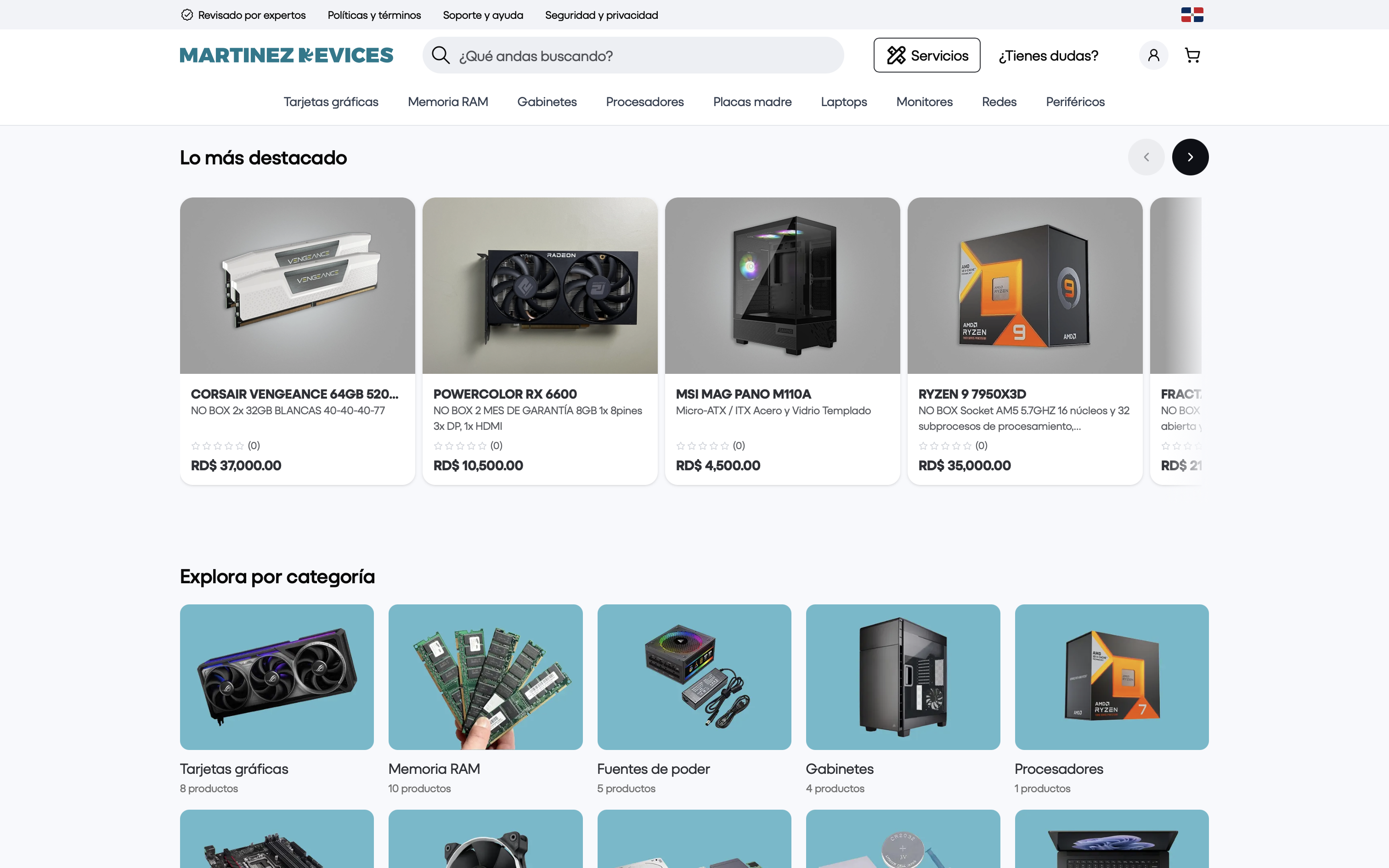Open the Laptops navigation item
Viewport: 1389px width, 868px height.
[843, 101]
